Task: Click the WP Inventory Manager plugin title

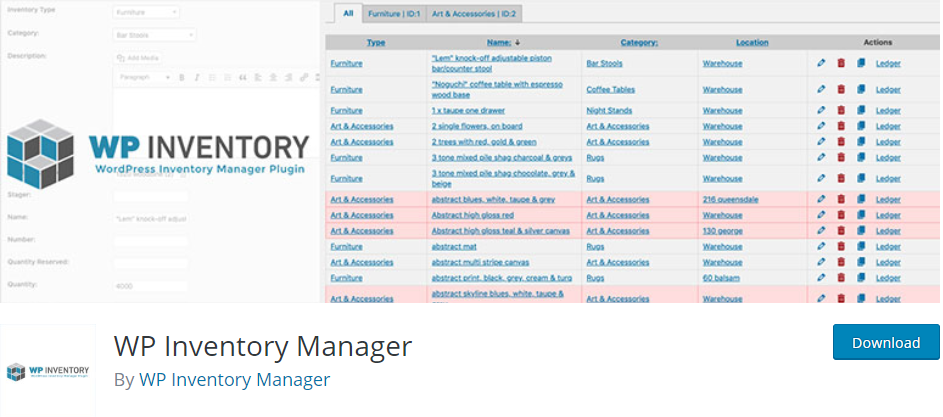Action: coord(263,347)
